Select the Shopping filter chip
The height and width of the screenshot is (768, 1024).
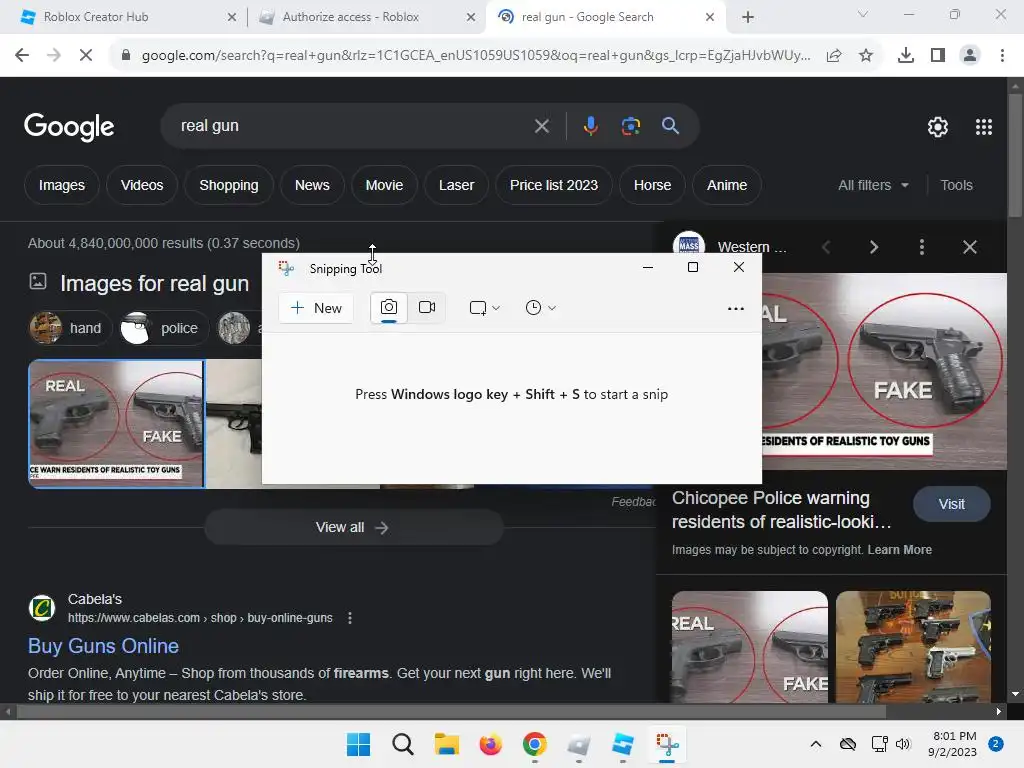point(229,185)
